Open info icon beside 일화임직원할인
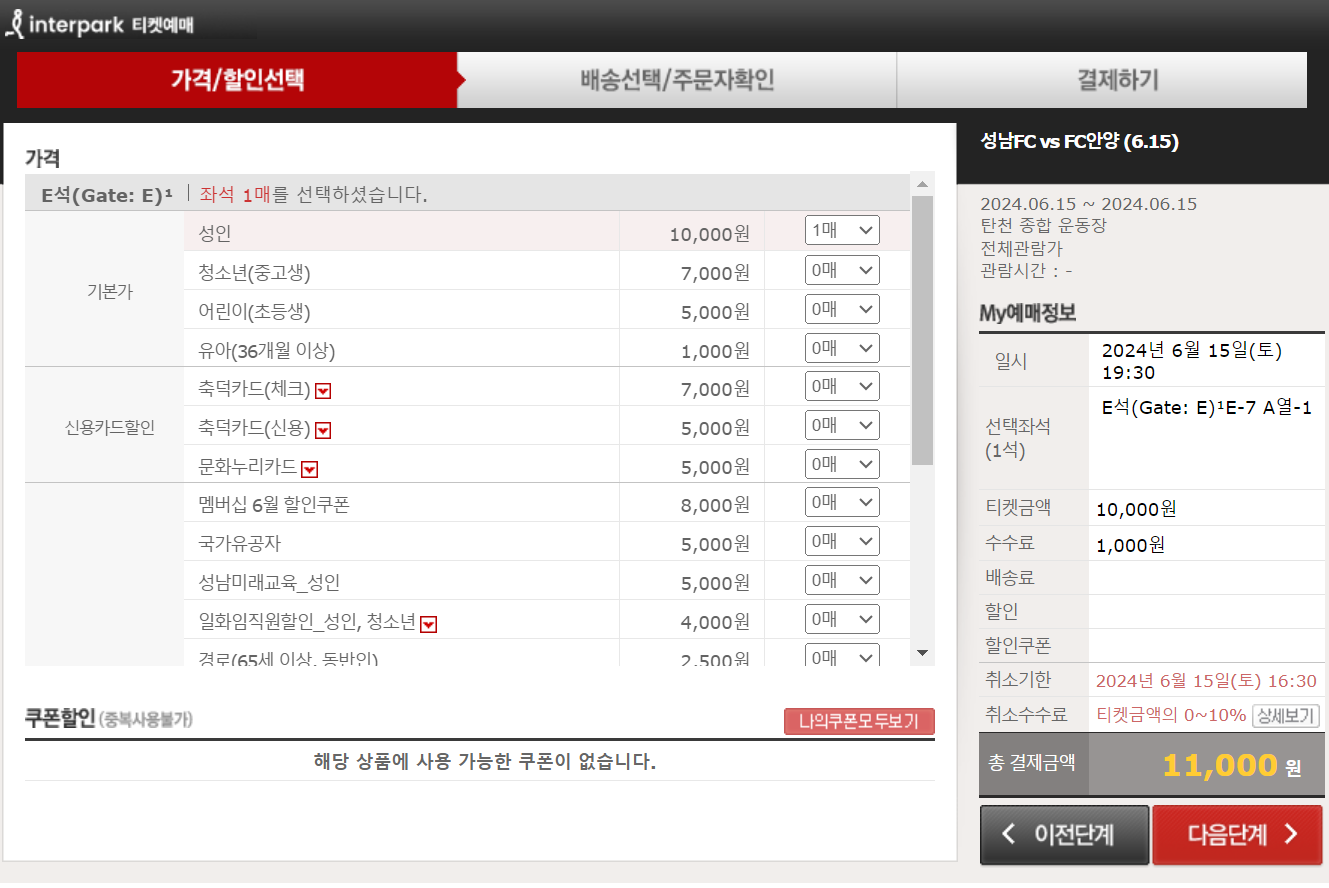Image resolution: width=1329 pixels, height=888 pixels. click(428, 624)
